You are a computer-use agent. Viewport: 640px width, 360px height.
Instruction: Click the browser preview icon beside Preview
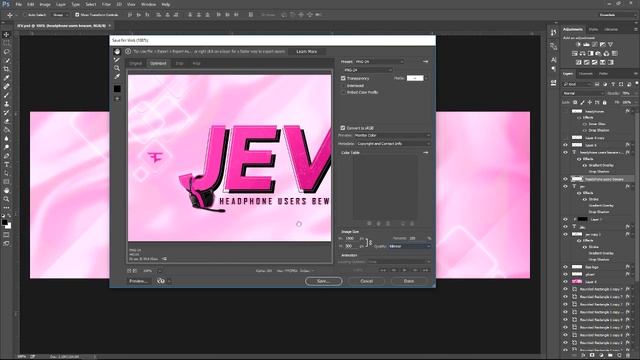161,281
